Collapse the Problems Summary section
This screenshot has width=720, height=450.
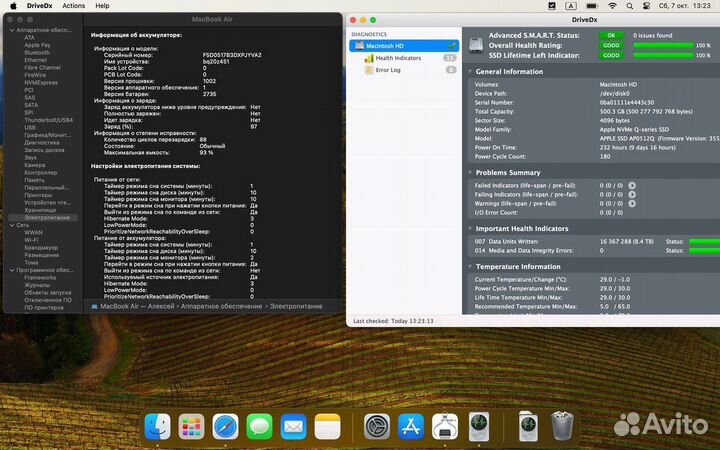(470, 173)
